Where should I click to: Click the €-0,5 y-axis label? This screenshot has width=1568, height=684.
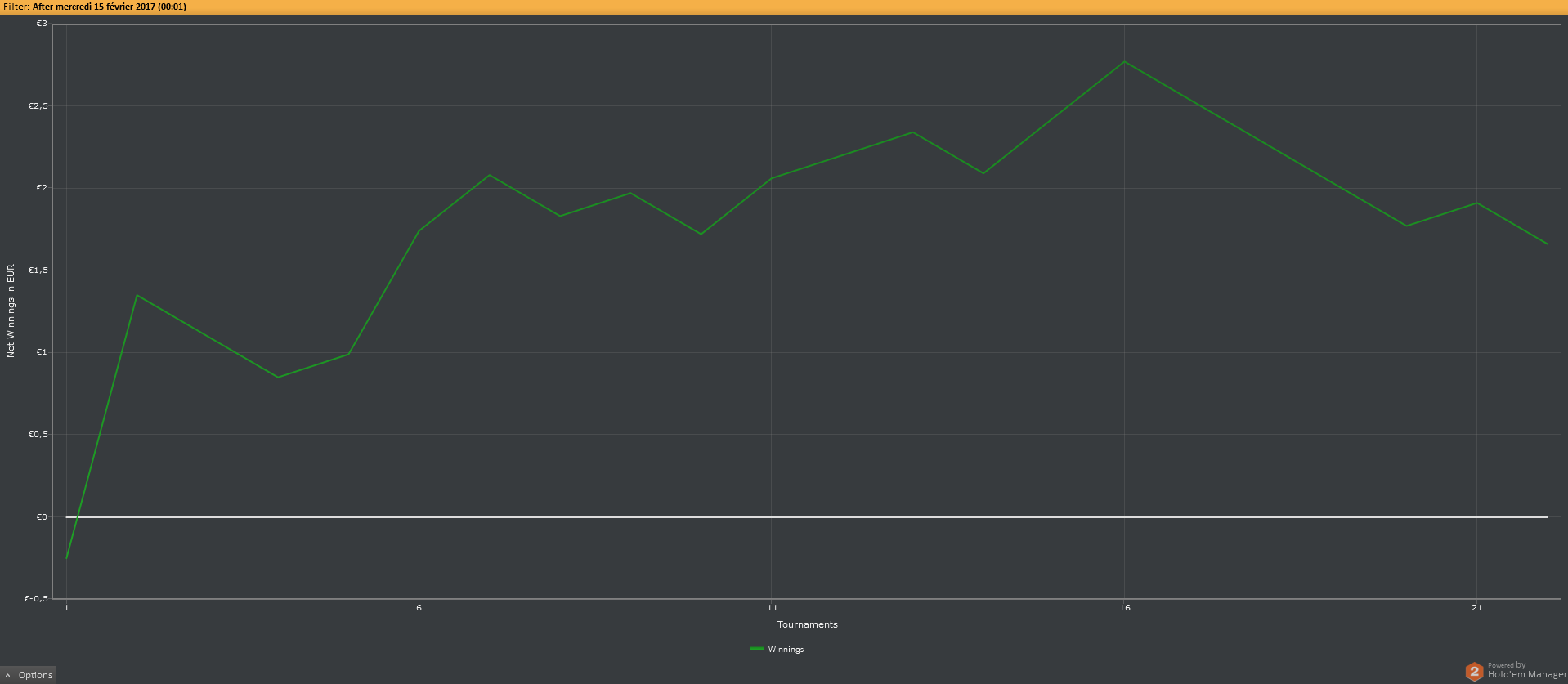point(37,598)
